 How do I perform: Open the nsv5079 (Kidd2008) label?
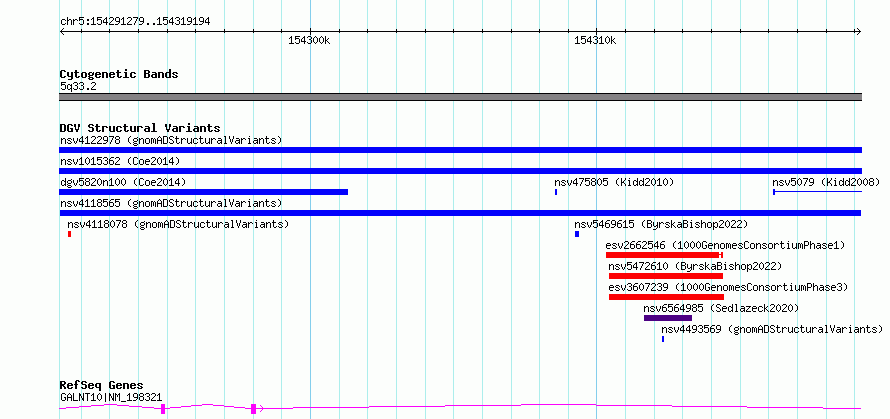[x=826, y=182]
